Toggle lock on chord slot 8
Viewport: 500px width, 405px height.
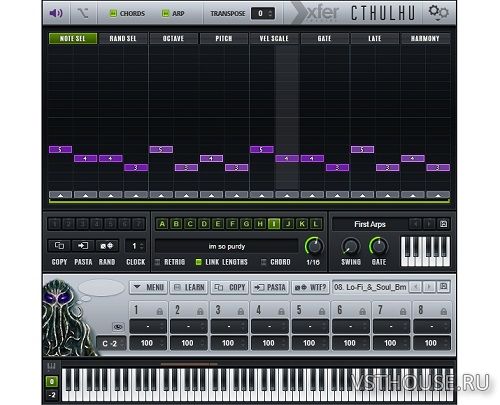pos(443,311)
